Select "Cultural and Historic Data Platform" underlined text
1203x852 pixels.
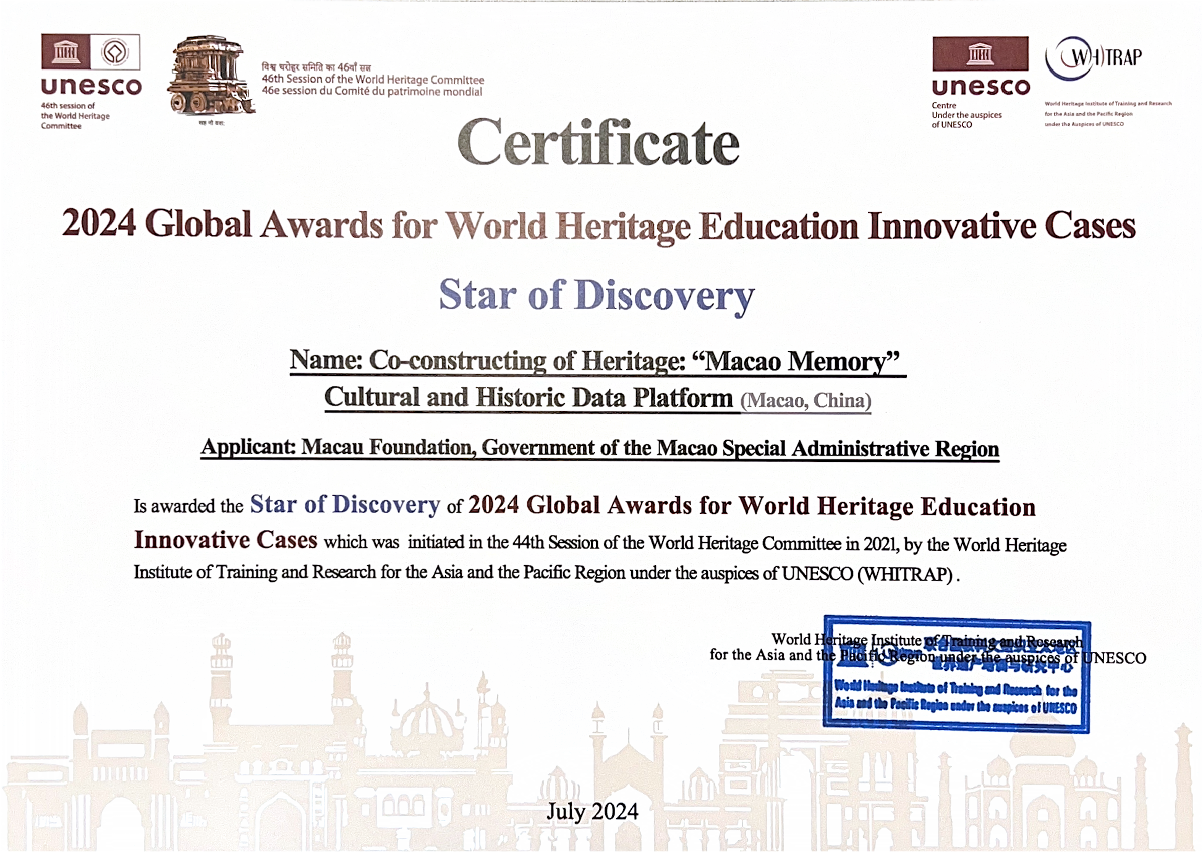(x=529, y=398)
